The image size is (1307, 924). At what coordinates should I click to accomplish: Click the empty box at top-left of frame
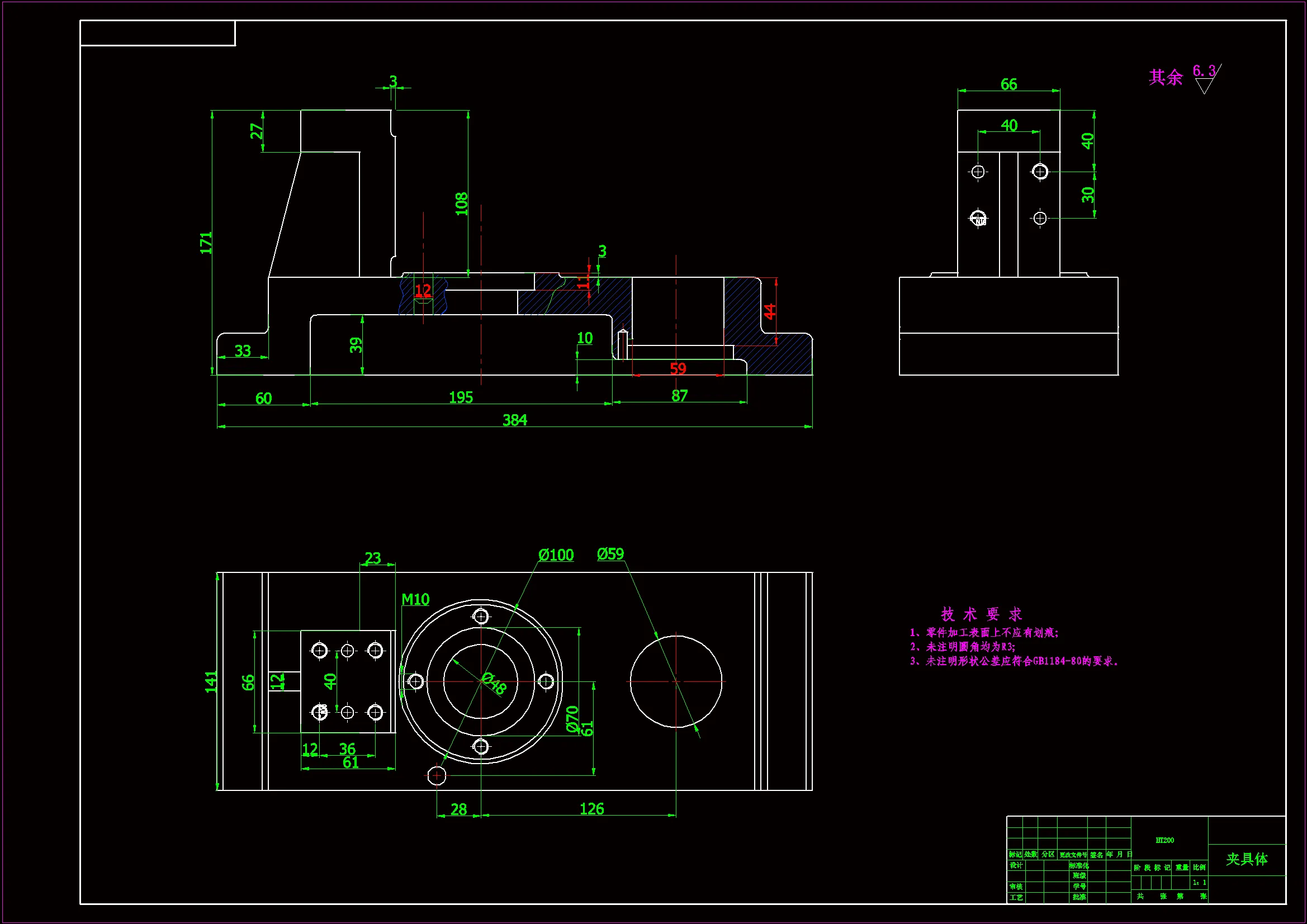coord(158,33)
